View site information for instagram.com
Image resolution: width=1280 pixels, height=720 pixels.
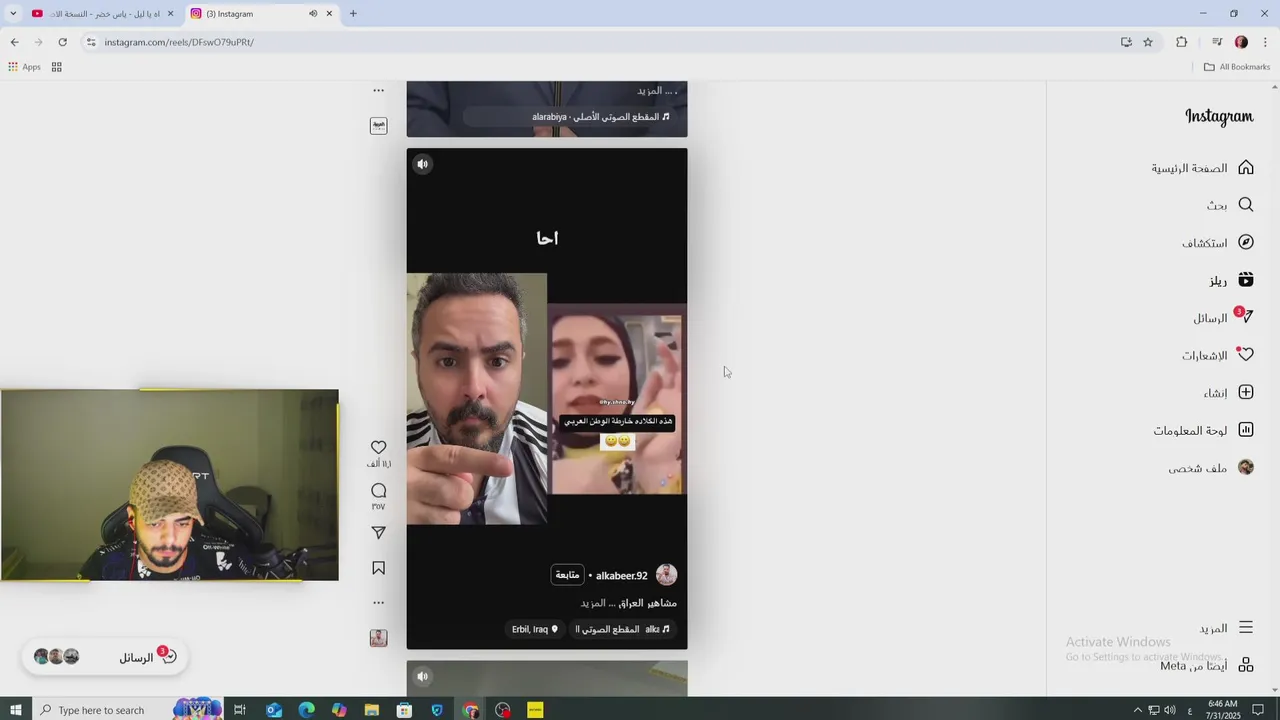(x=91, y=42)
